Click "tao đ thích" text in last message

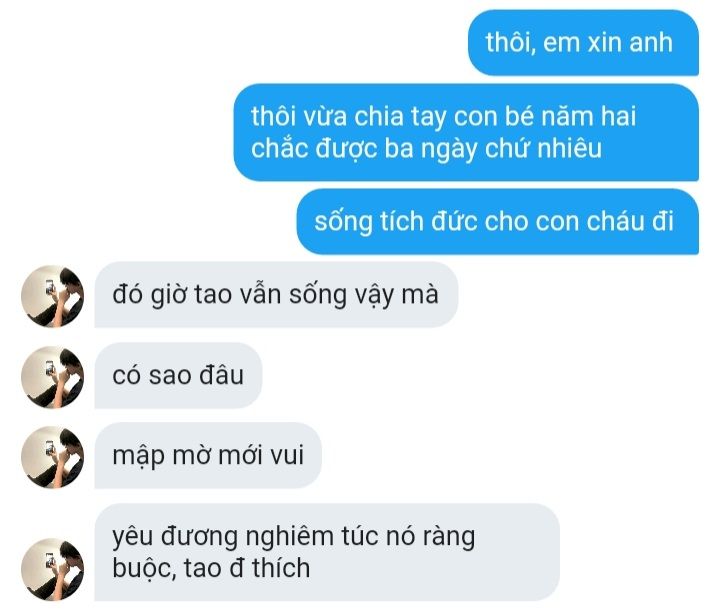[247, 568]
